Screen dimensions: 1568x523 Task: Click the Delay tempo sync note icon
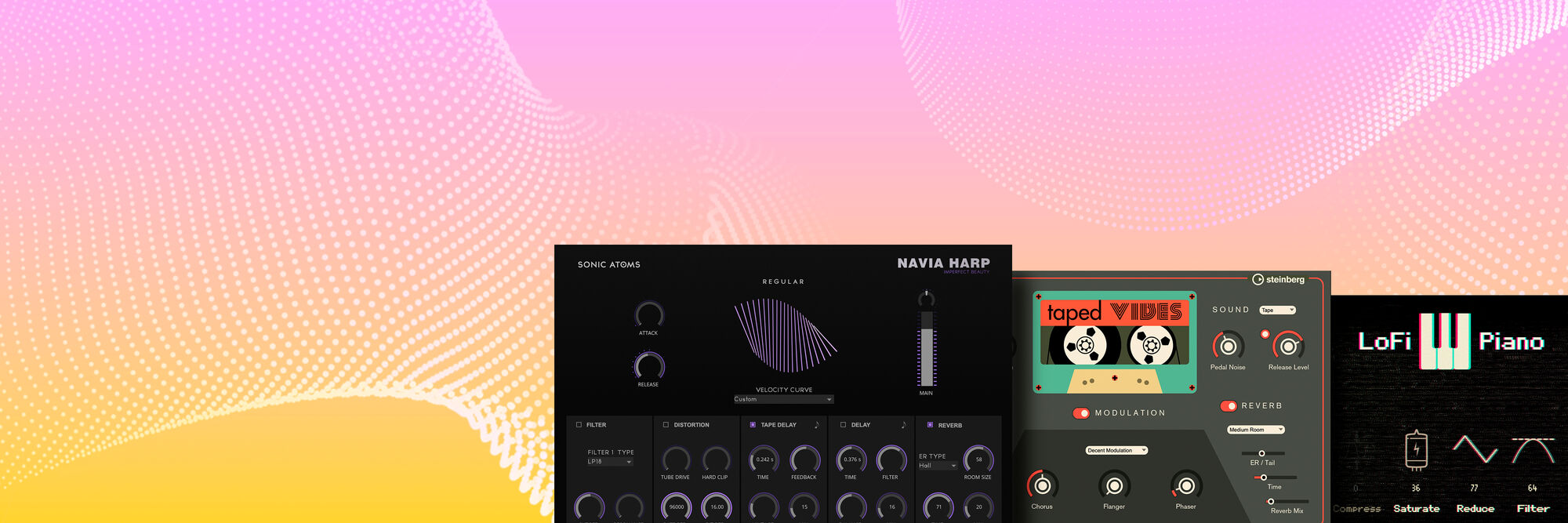click(903, 425)
